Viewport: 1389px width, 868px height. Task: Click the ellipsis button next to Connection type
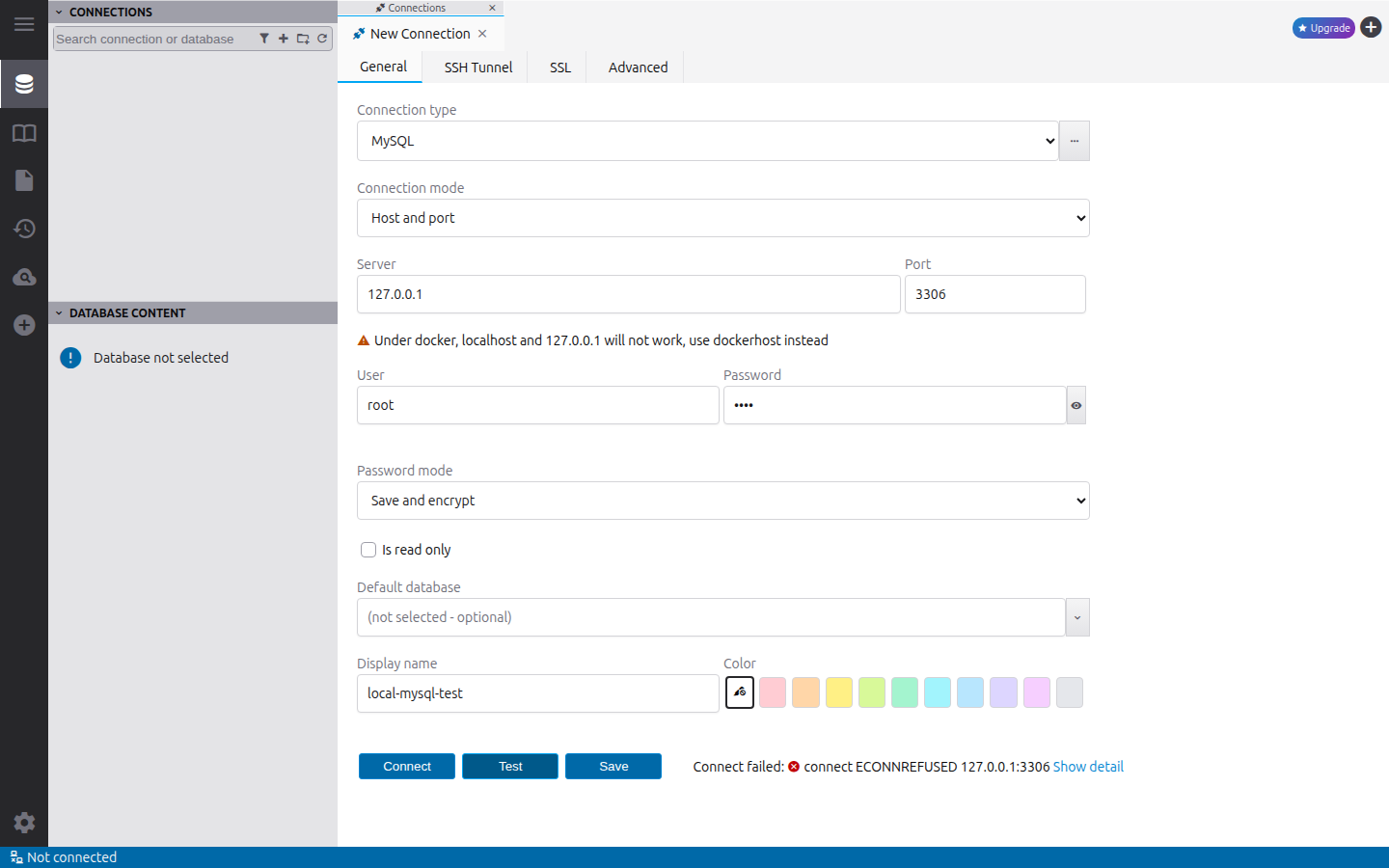tap(1075, 141)
